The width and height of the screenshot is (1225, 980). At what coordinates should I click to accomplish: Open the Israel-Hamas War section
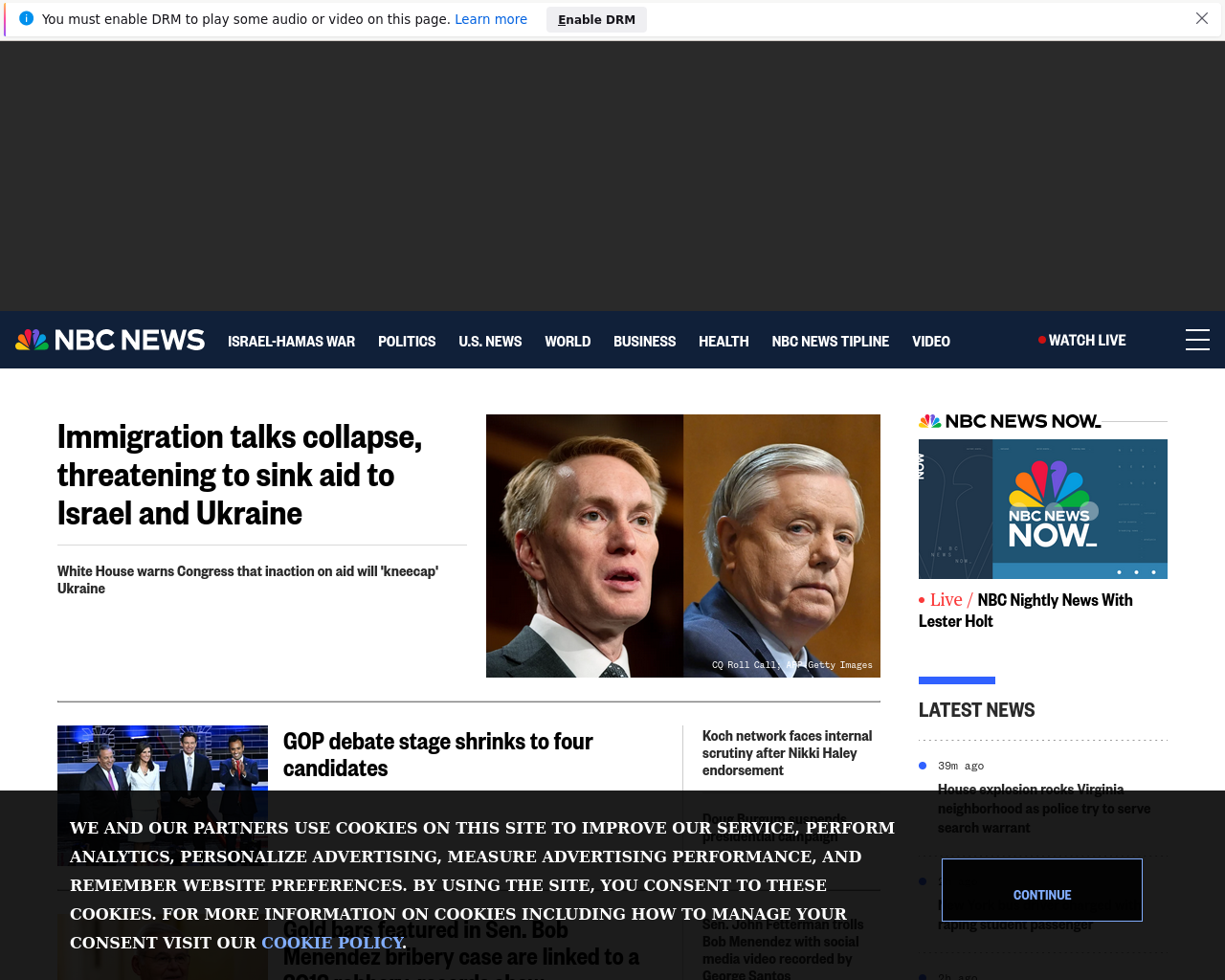(x=291, y=341)
